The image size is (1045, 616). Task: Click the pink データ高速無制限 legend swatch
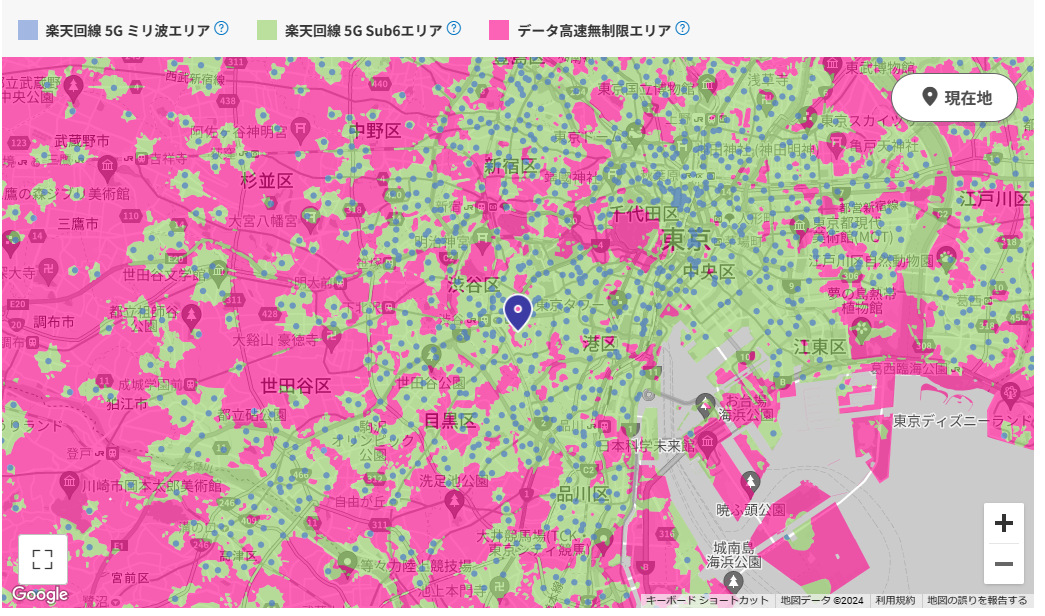499,30
